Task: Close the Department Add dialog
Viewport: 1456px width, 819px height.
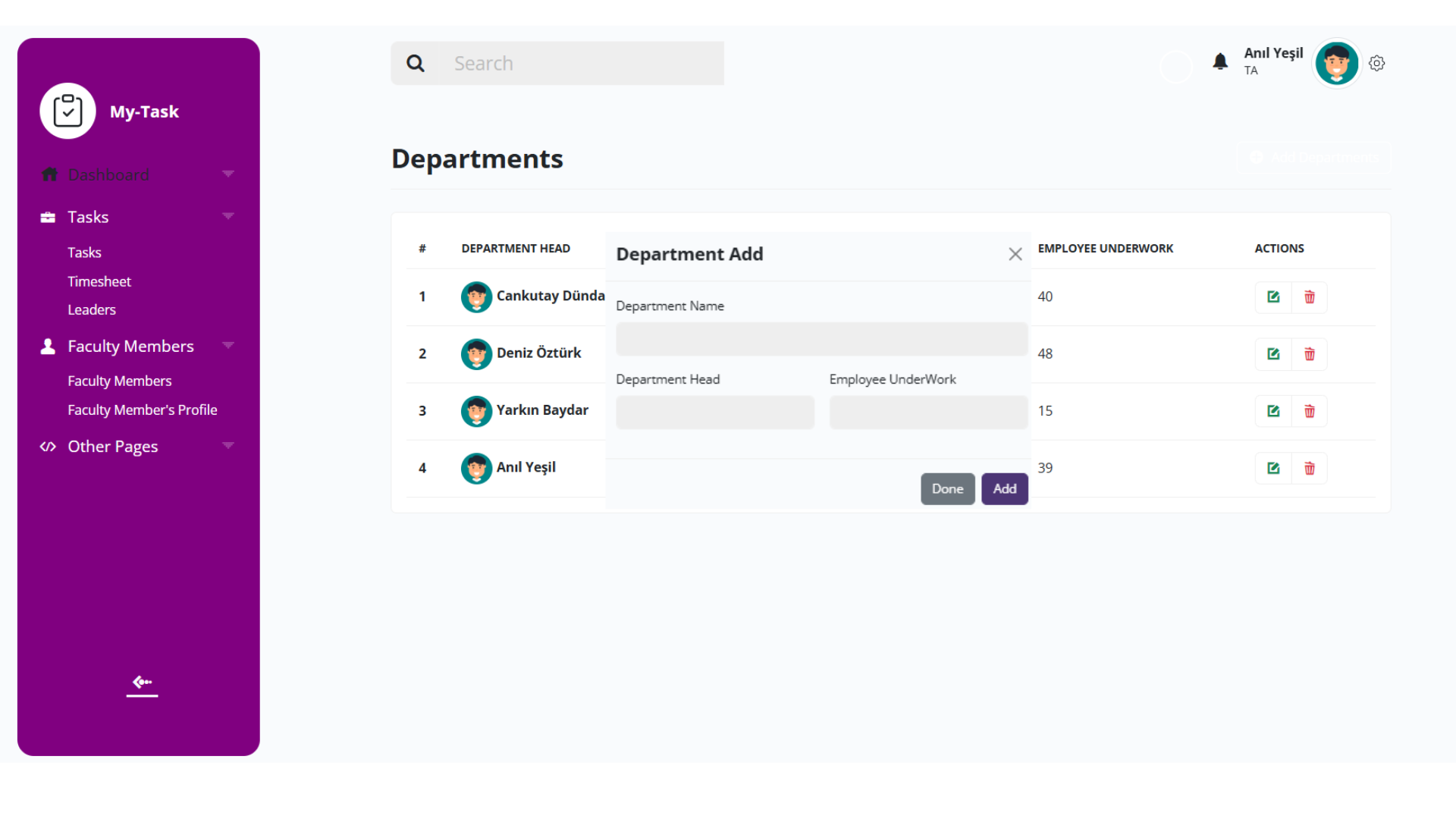Action: pyautogui.click(x=1015, y=254)
